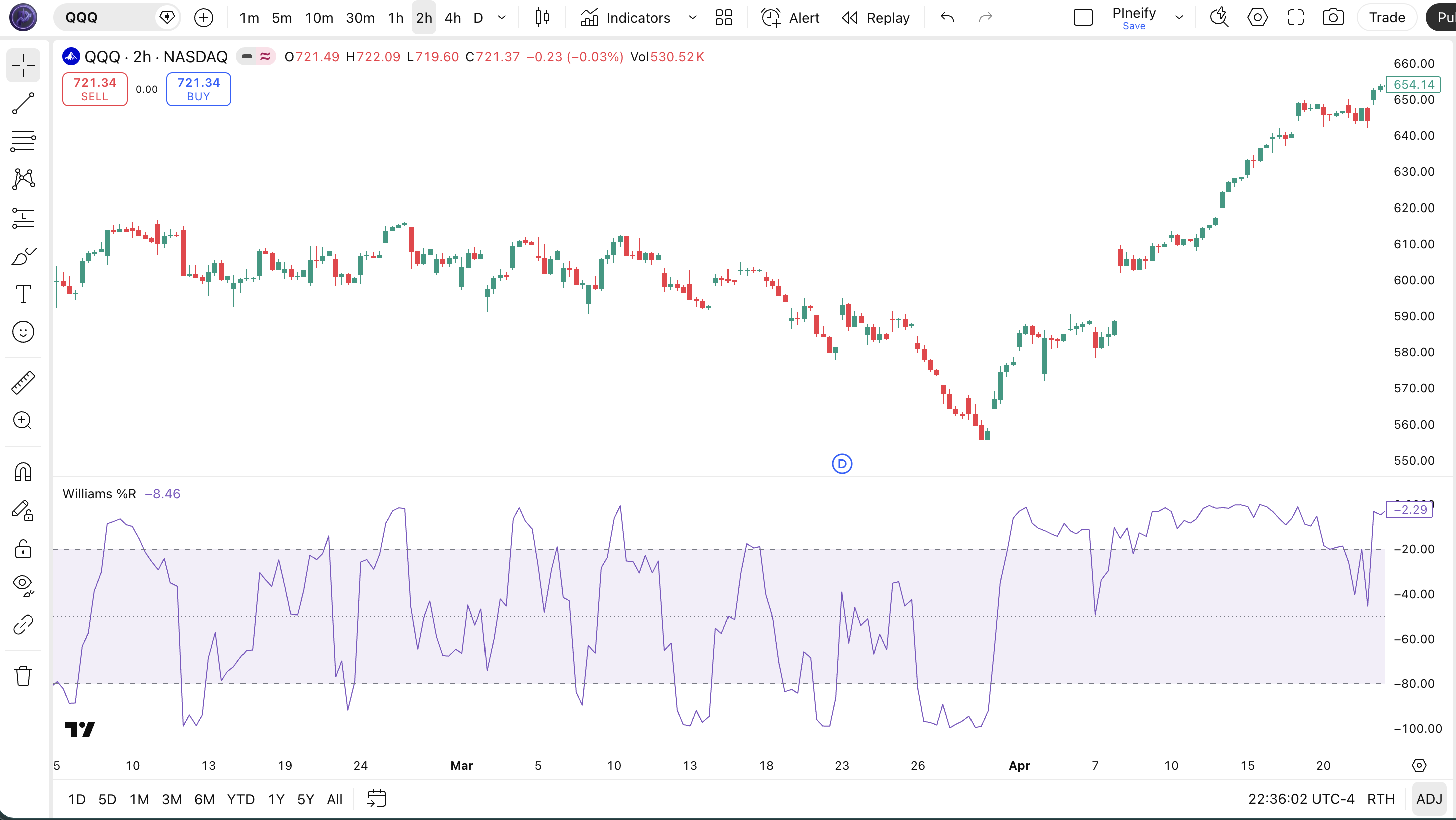Toggle magnet mode snapping
The width and height of the screenshot is (1456, 820).
23,472
